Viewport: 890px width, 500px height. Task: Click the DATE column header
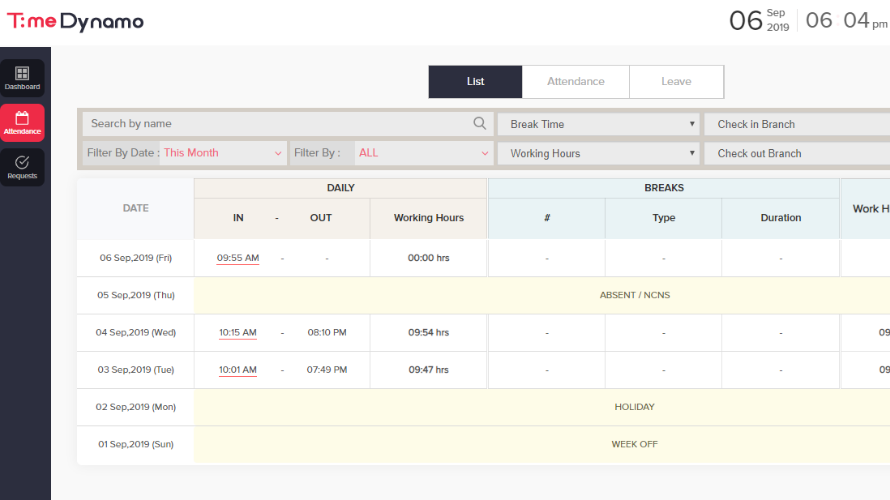click(x=135, y=208)
